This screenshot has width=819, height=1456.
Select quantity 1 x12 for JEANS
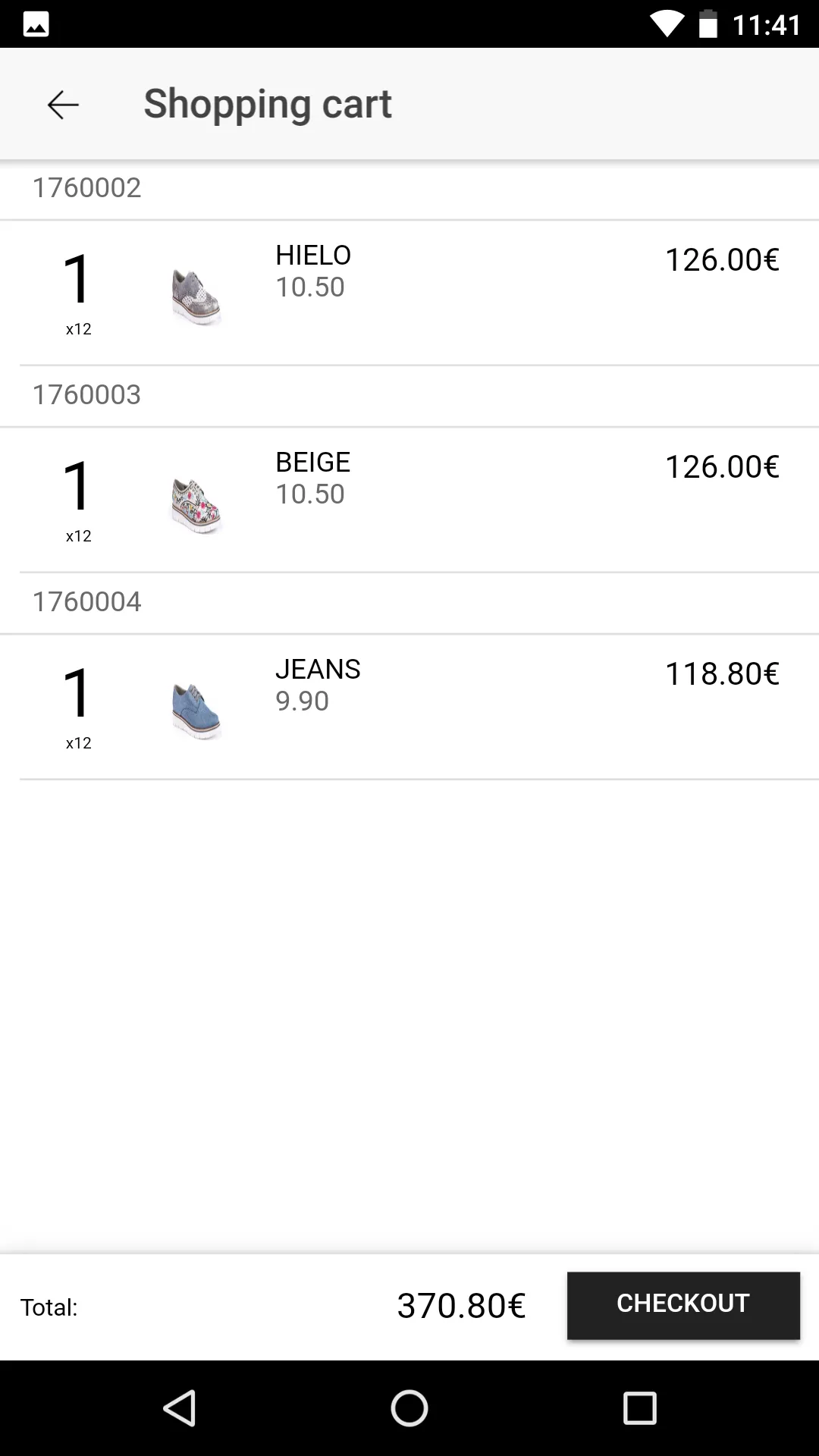click(x=78, y=708)
